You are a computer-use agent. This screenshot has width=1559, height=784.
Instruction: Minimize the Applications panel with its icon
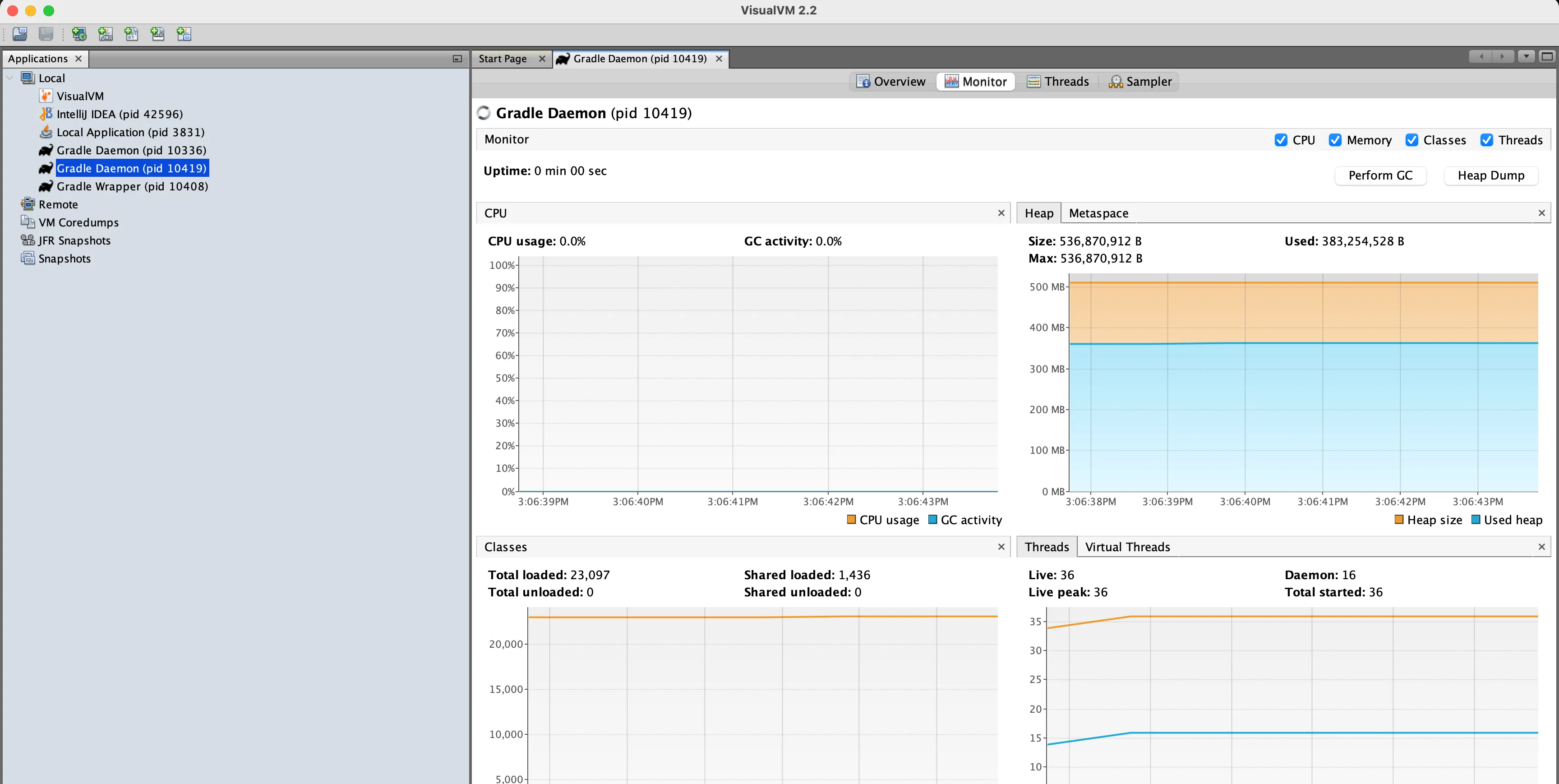click(x=457, y=59)
